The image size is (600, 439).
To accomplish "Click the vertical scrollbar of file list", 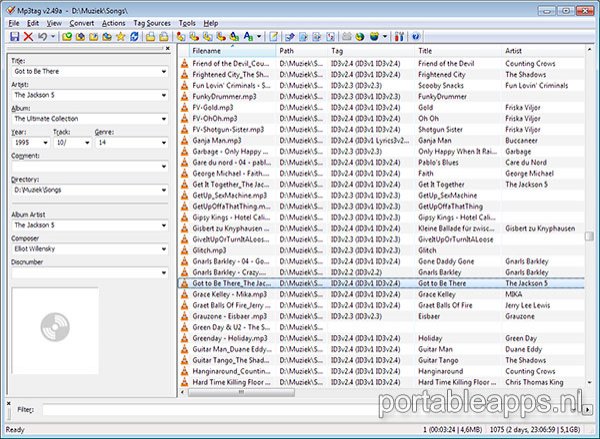I will pyautogui.click(x=589, y=300).
